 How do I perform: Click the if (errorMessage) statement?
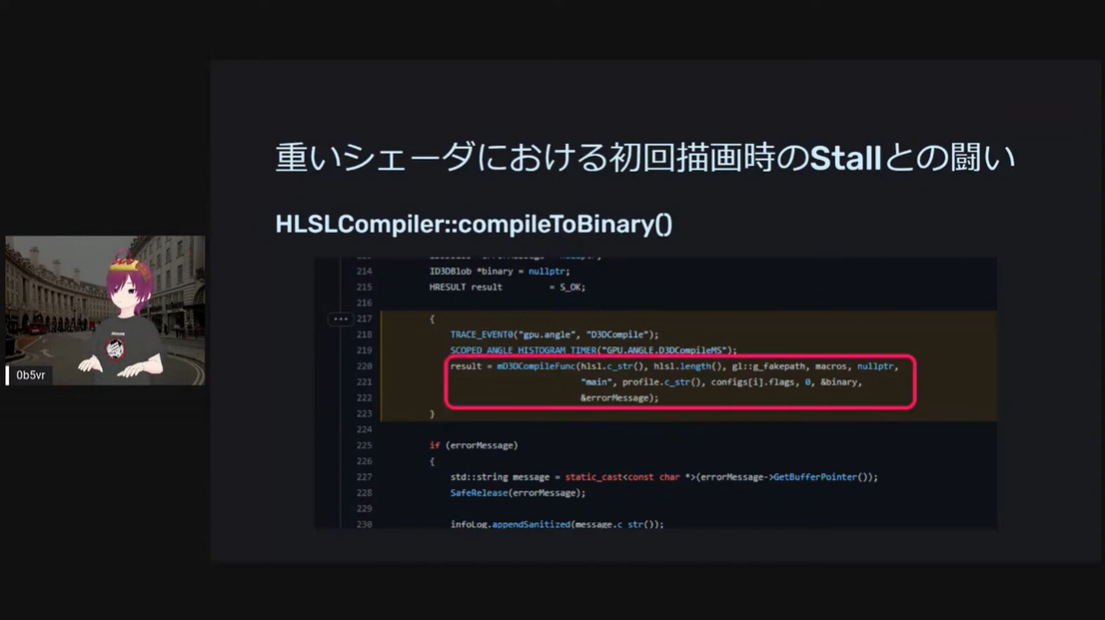coord(474,445)
